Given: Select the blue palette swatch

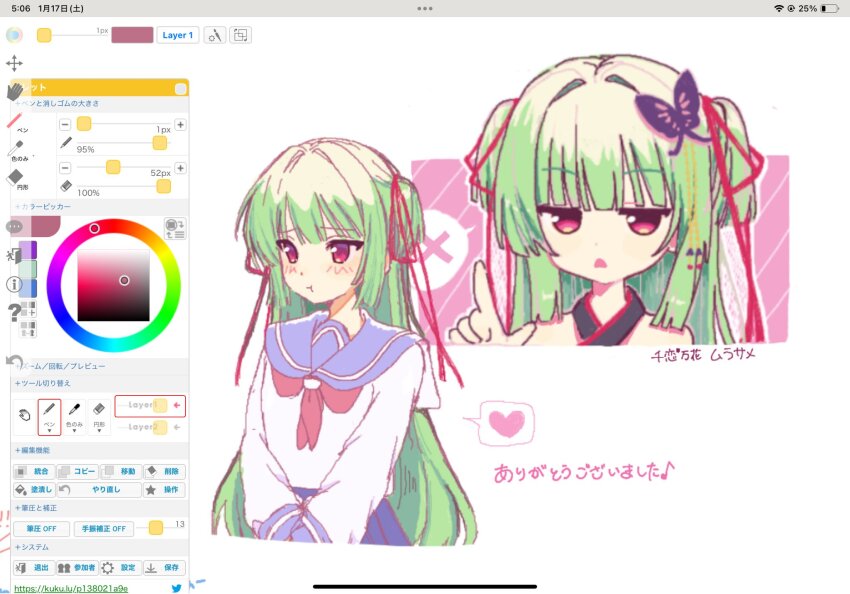Looking at the screenshot, I should [x=28, y=288].
